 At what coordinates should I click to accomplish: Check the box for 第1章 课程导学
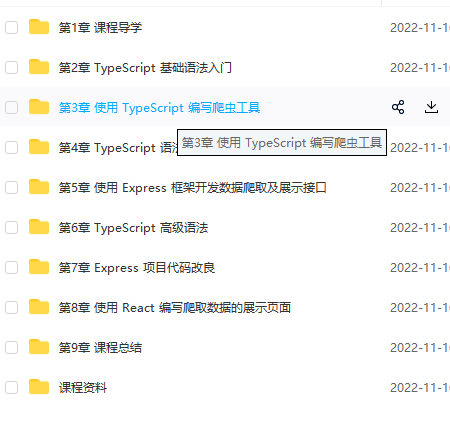[12, 27]
